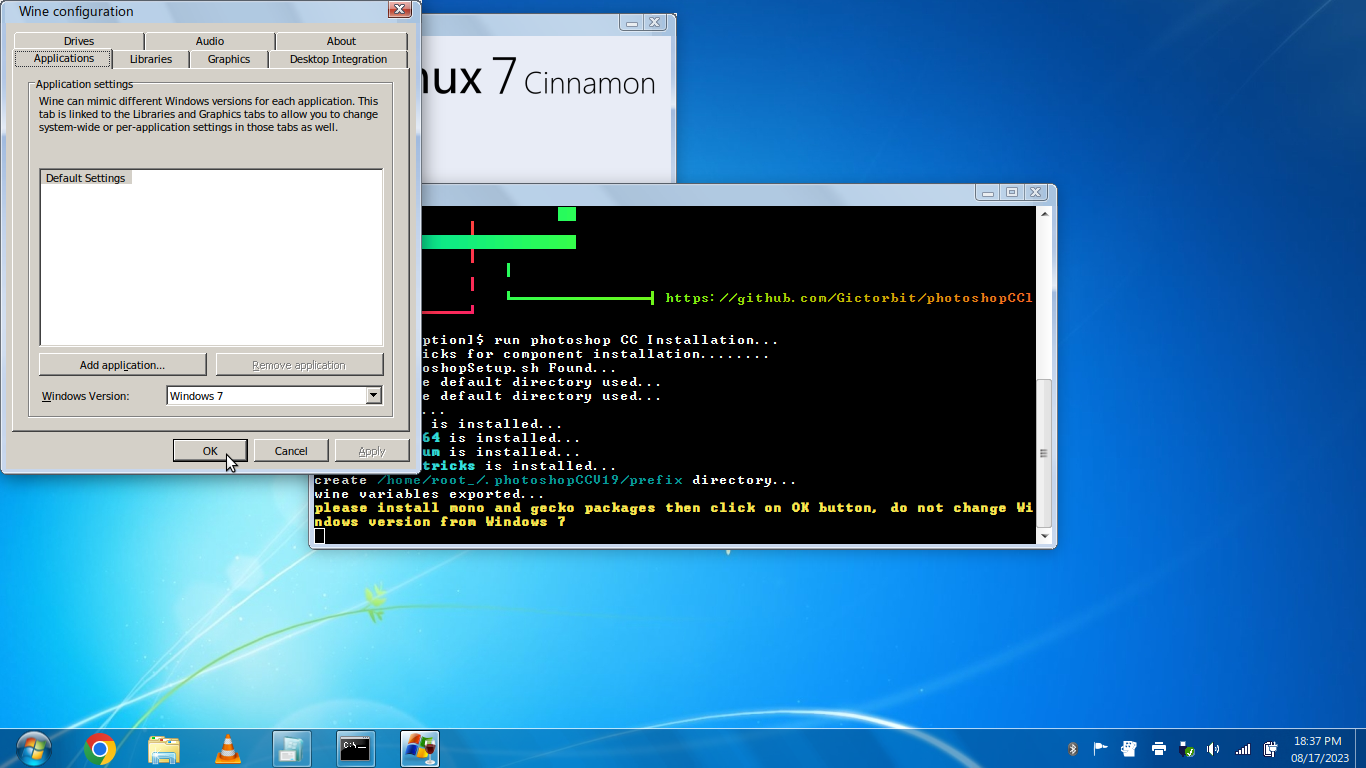1366x768 pixels.
Task: Switch to the About tab
Action: tap(341, 41)
